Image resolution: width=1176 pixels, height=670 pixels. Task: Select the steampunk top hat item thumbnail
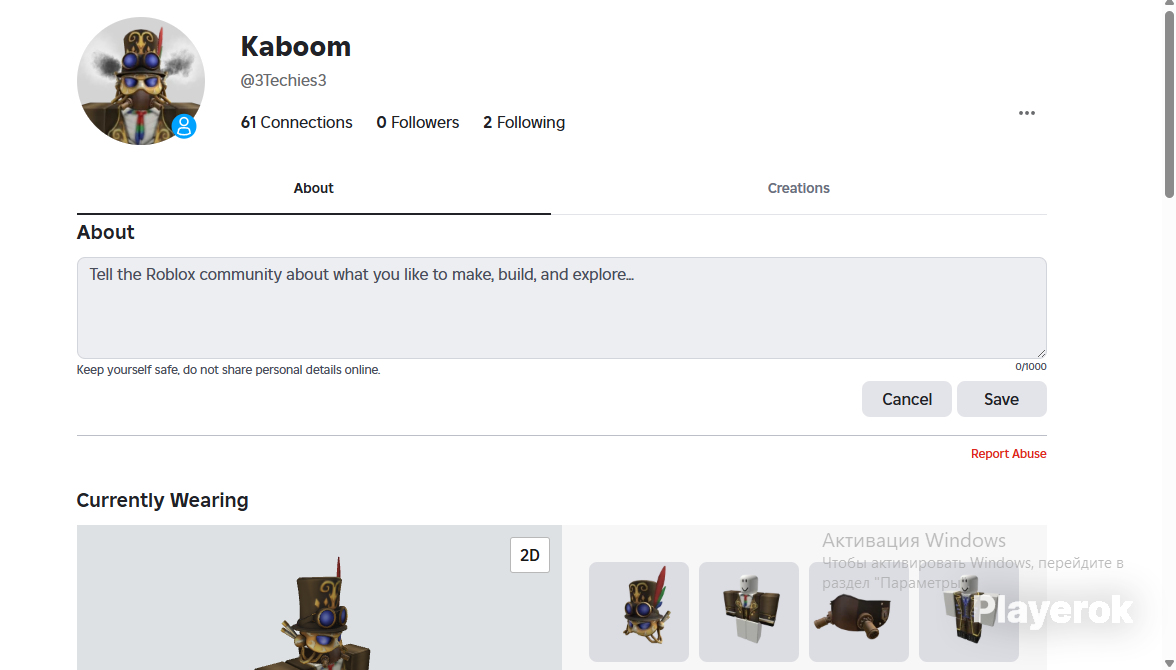point(639,611)
